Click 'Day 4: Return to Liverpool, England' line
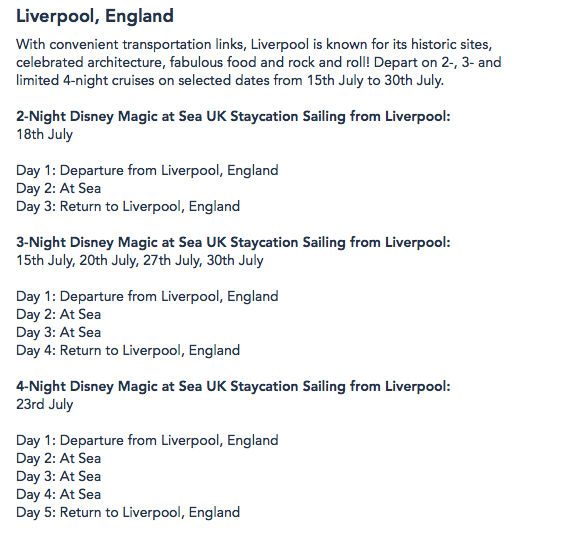This screenshot has height=536, width=585. (128, 351)
